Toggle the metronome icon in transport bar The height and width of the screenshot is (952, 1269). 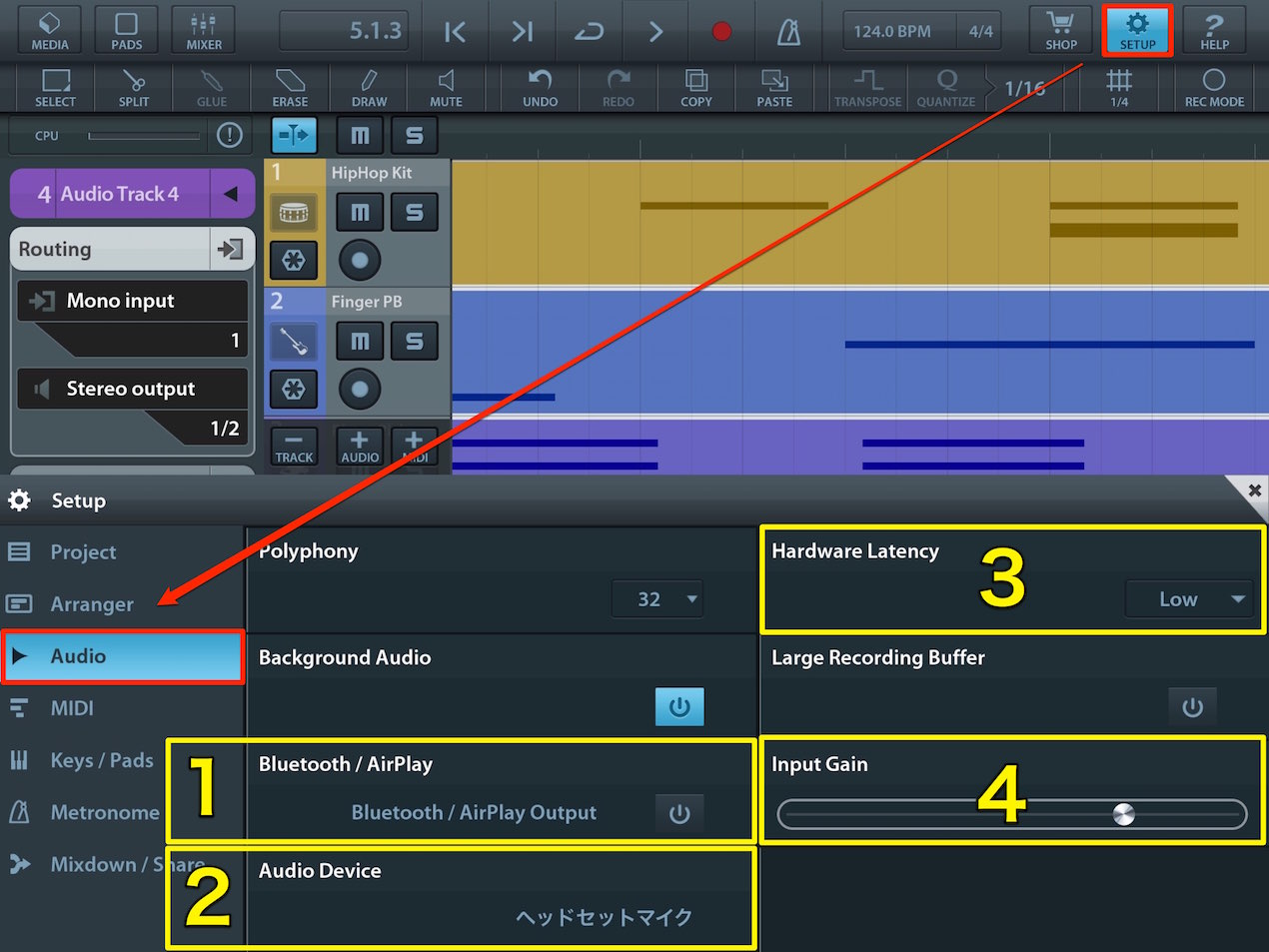[x=789, y=32]
